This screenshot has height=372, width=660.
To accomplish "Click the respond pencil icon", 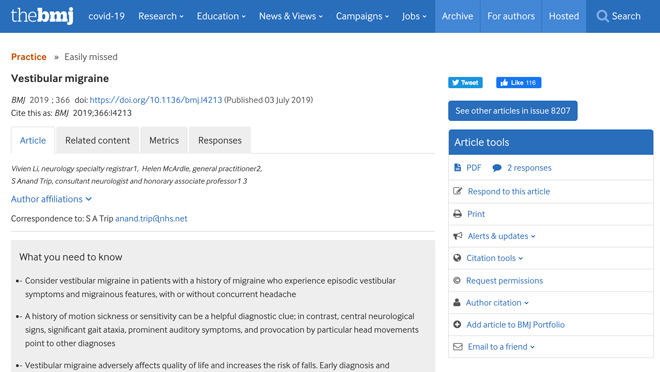I will tap(458, 191).
